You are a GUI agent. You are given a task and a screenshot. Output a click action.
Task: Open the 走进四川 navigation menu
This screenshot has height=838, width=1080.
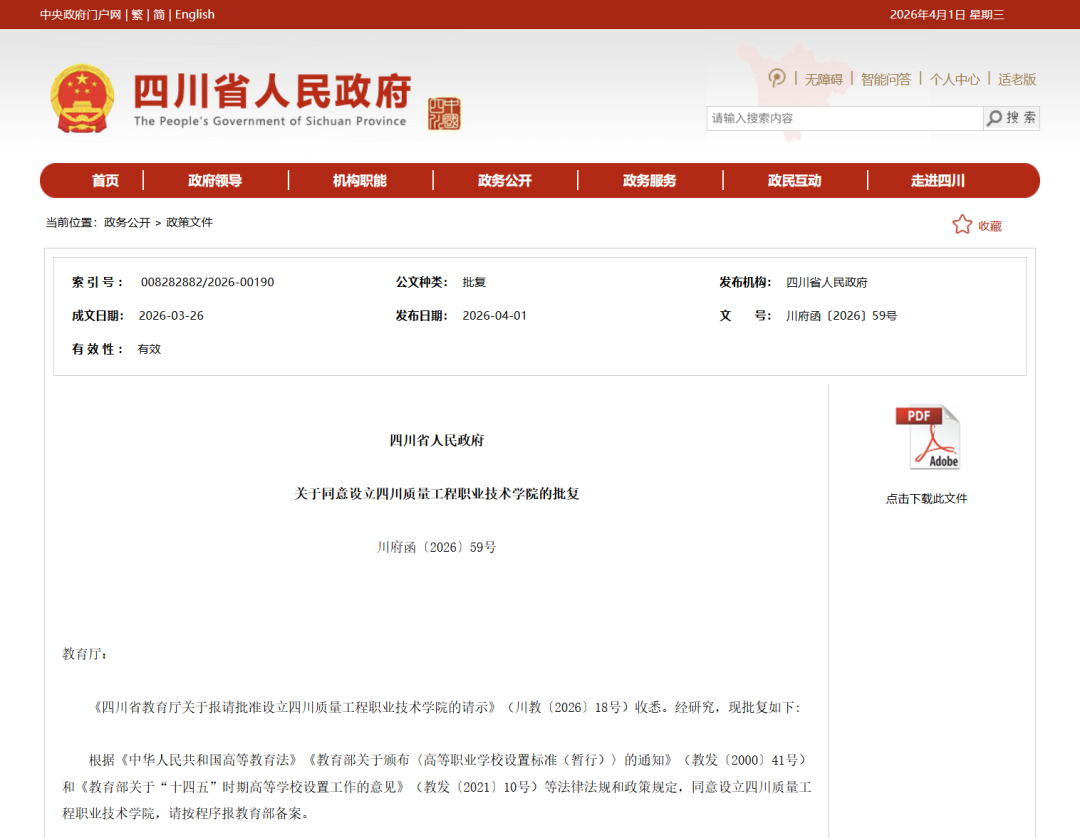(x=938, y=180)
